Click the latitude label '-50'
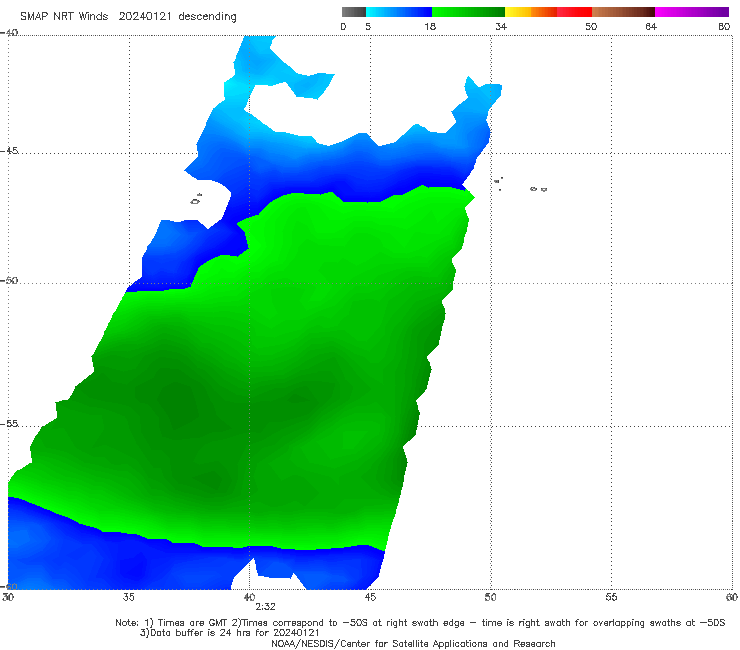This screenshot has height=650, width=740. point(9,280)
